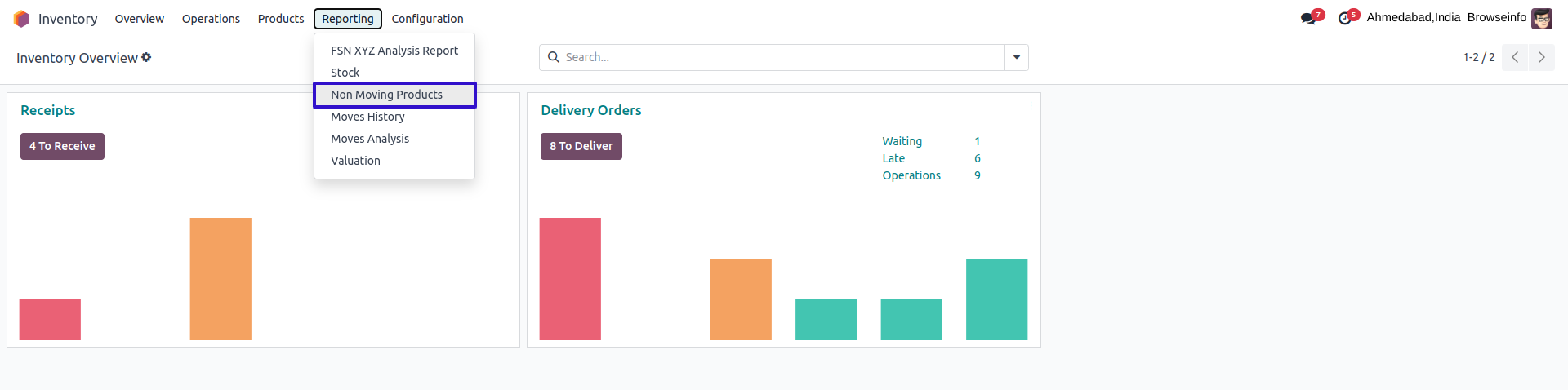Open Waiting delivery orders link
This screenshot has height=390, width=1568.
[902, 141]
